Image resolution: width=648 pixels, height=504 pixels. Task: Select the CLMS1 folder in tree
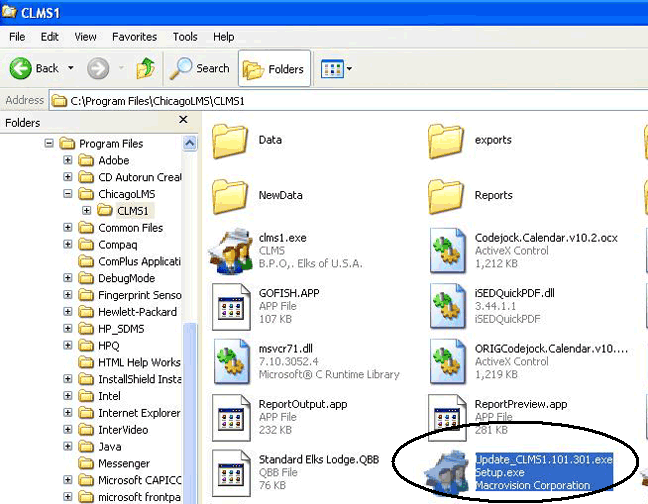(x=135, y=211)
